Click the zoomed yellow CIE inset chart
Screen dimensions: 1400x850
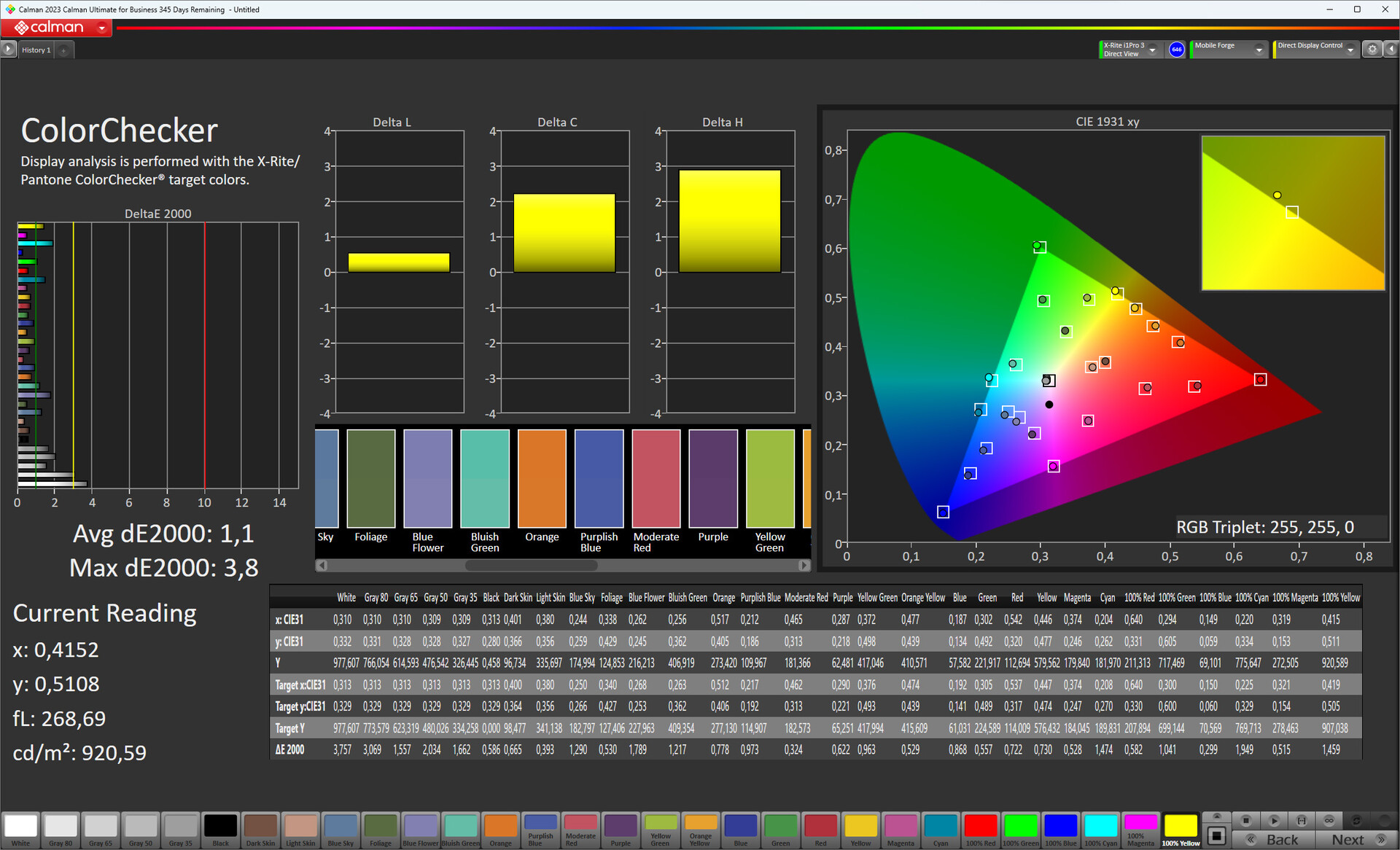[1293, 213]
